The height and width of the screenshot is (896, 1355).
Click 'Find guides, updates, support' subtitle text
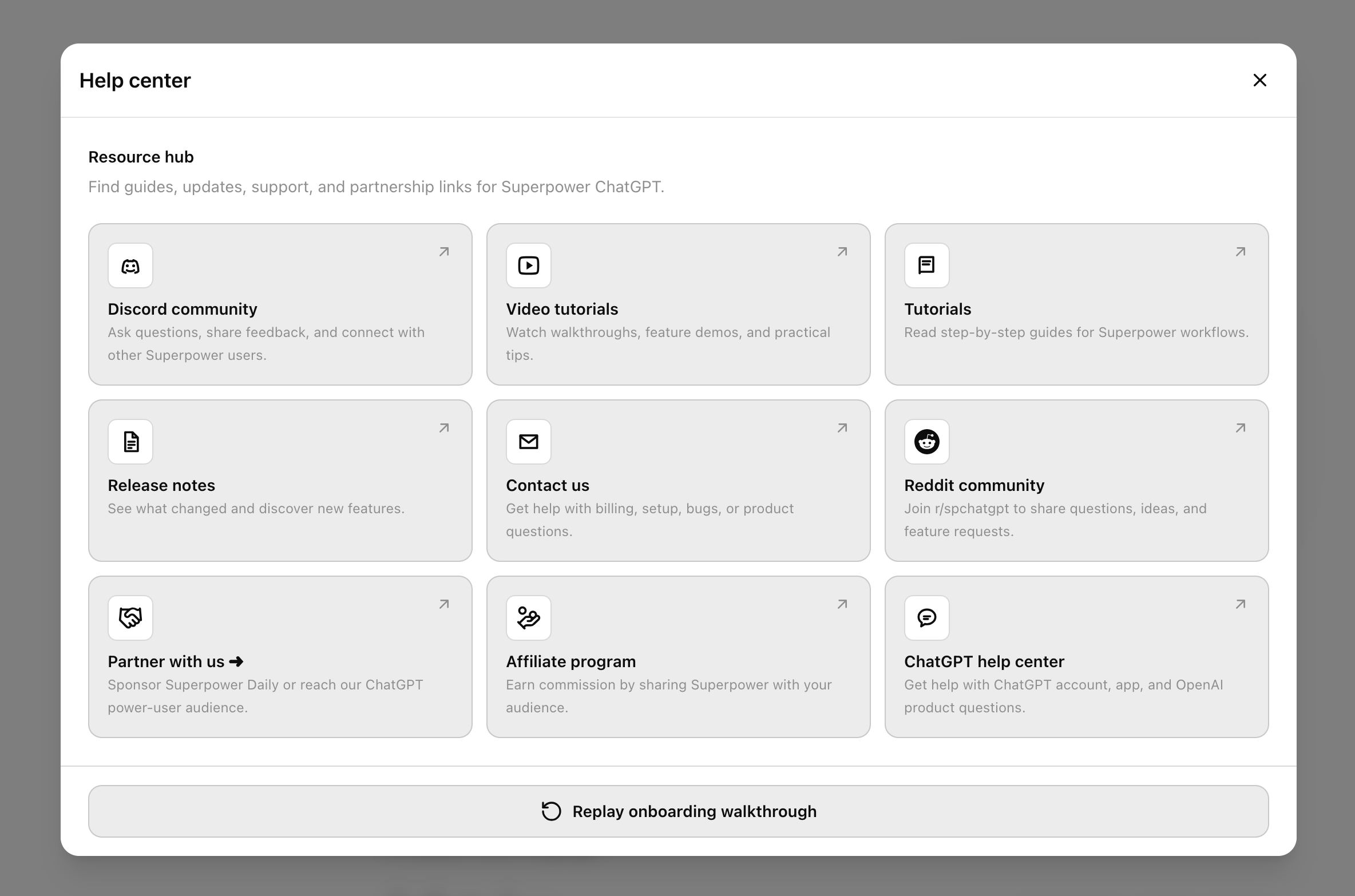(x=376, y=187)
